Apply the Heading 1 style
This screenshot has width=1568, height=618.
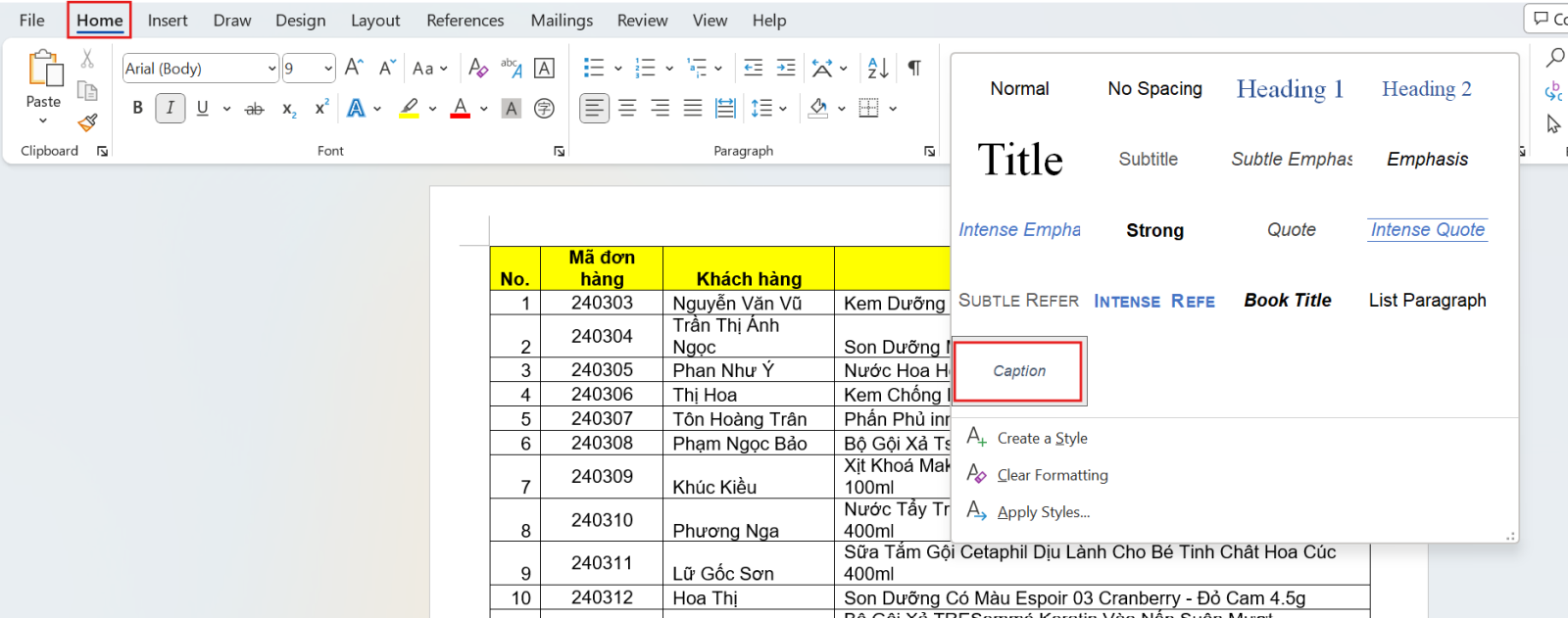(x=1290, y=89)
